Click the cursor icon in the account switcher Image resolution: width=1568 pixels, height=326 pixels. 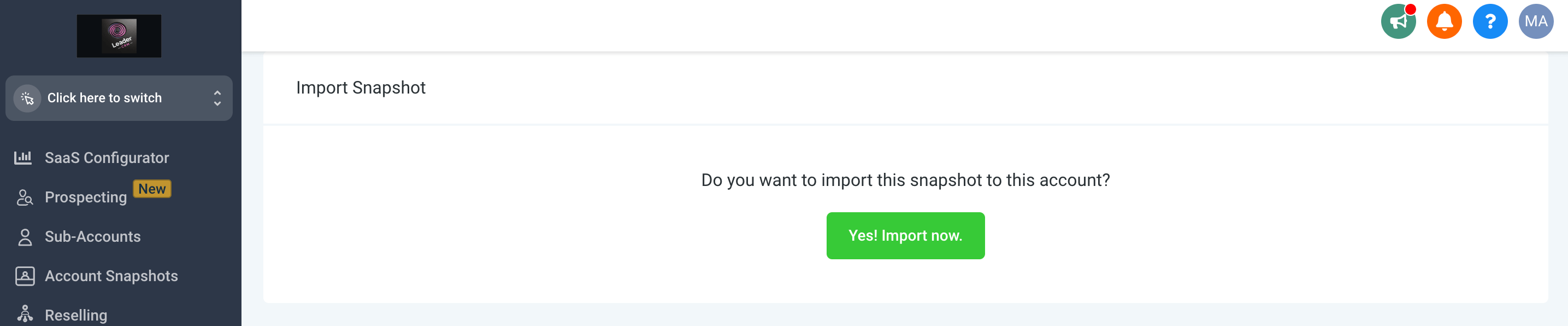coord(27,98)
